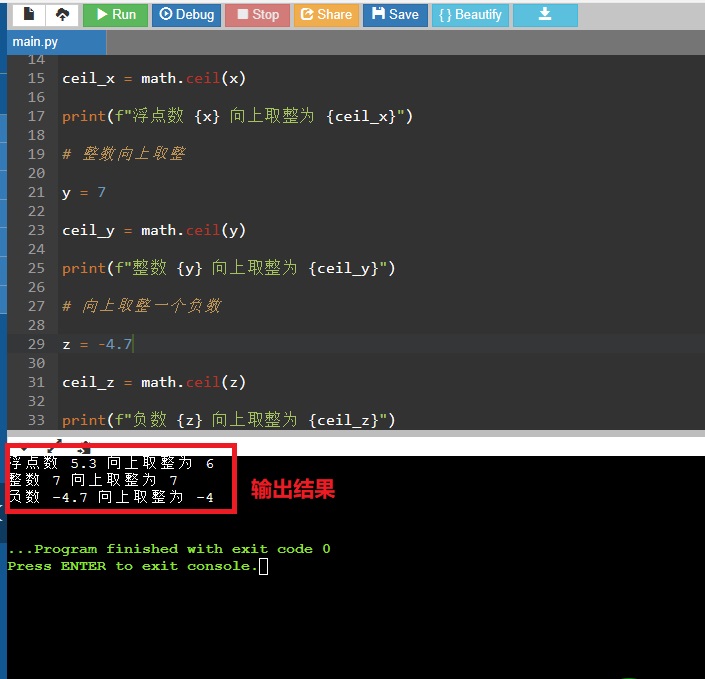Click the comment "# 整数向上取整"
Screen dimensions: 705x679
(124, 154)
